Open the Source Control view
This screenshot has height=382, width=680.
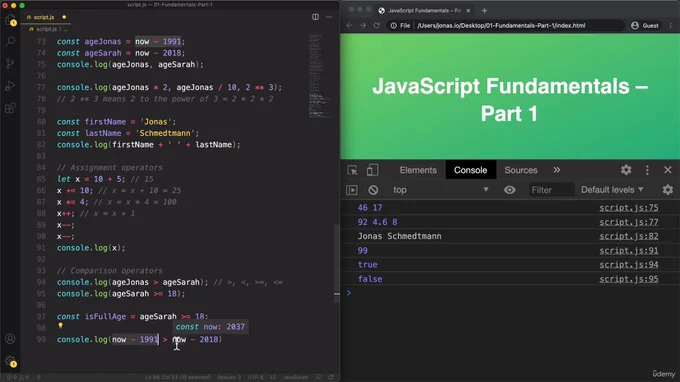pos(10,64)
